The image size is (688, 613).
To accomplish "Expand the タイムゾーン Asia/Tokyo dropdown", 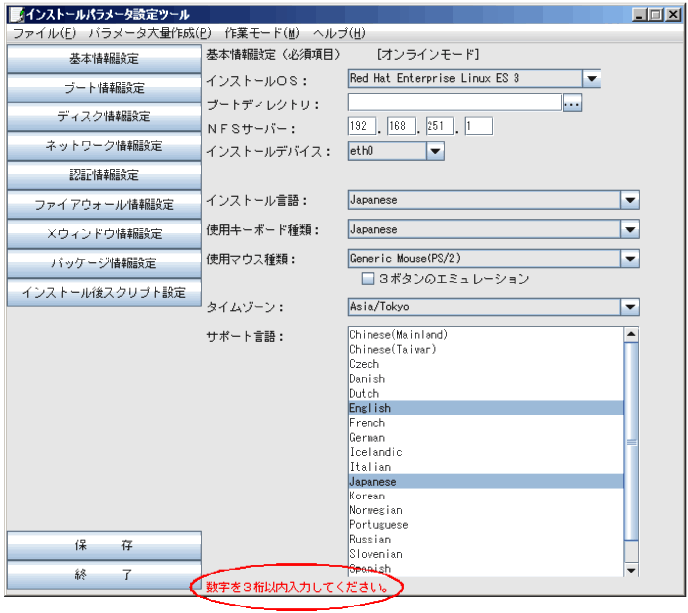I will tap(630, 307).
